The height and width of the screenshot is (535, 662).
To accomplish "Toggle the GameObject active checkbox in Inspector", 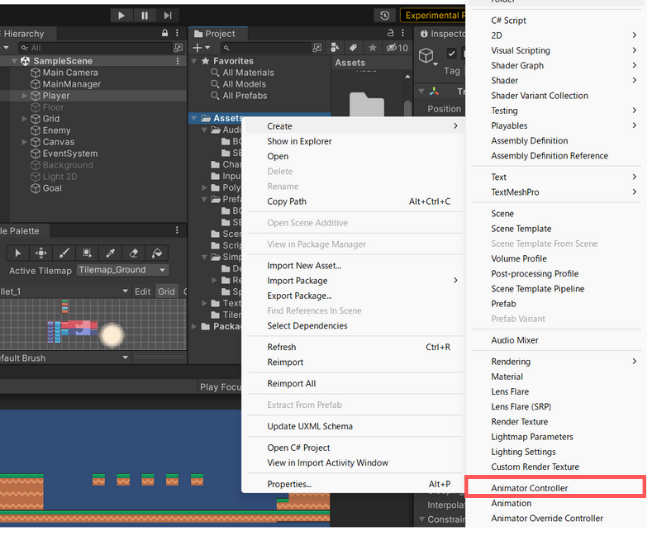I will (x=452, y=53).
